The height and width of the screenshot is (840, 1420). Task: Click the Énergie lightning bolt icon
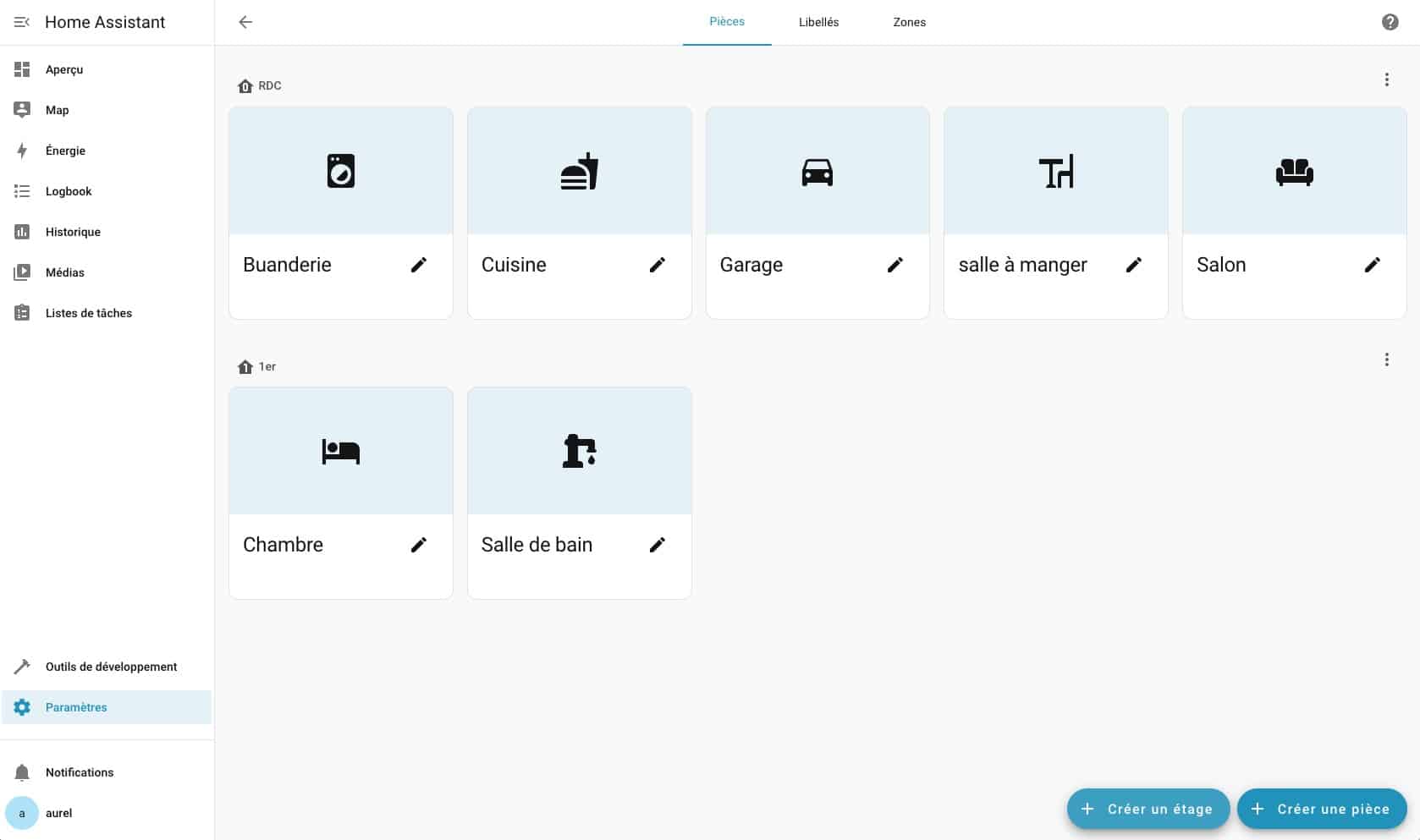[22, 151]
